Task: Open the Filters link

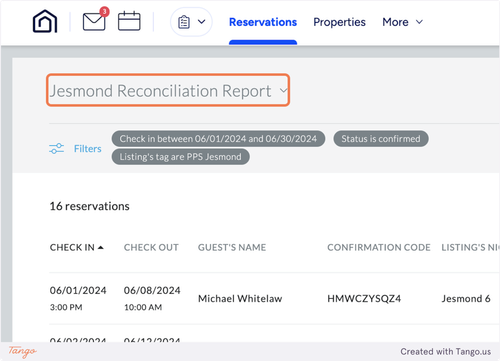Action: point(88,149)
